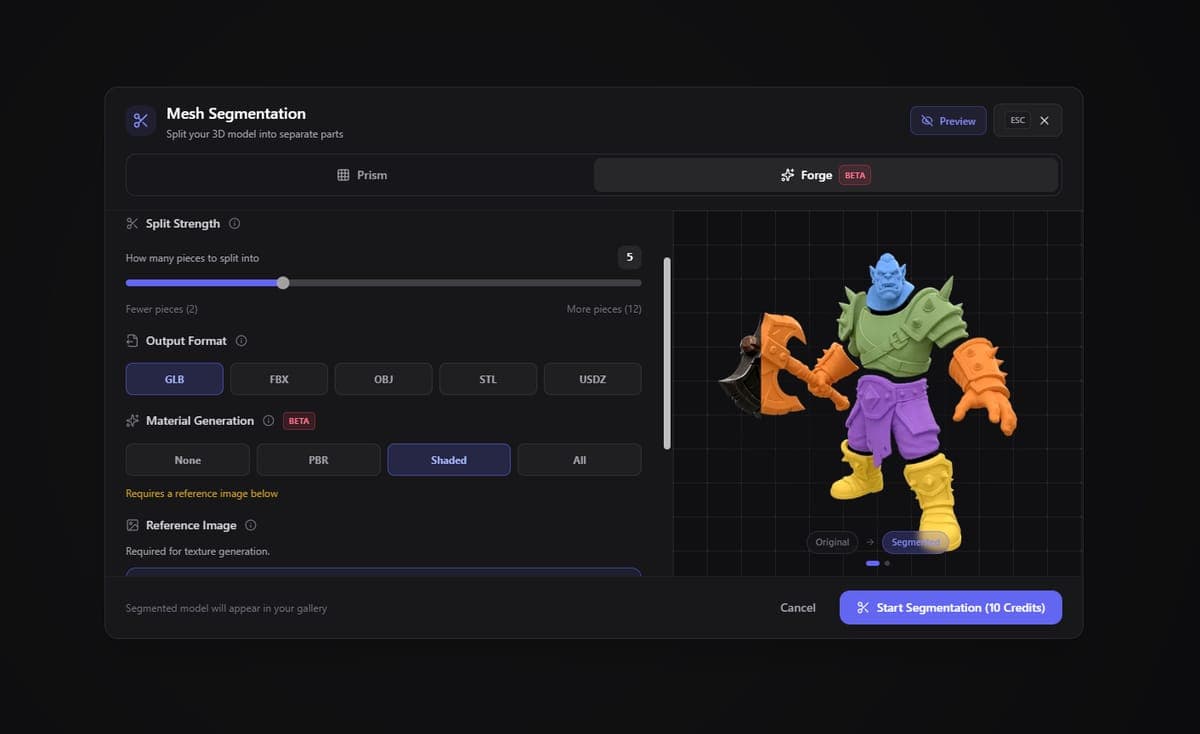Click the 'Fewer pieces (2)' label
1200x734 pixels.
(162, 310)
